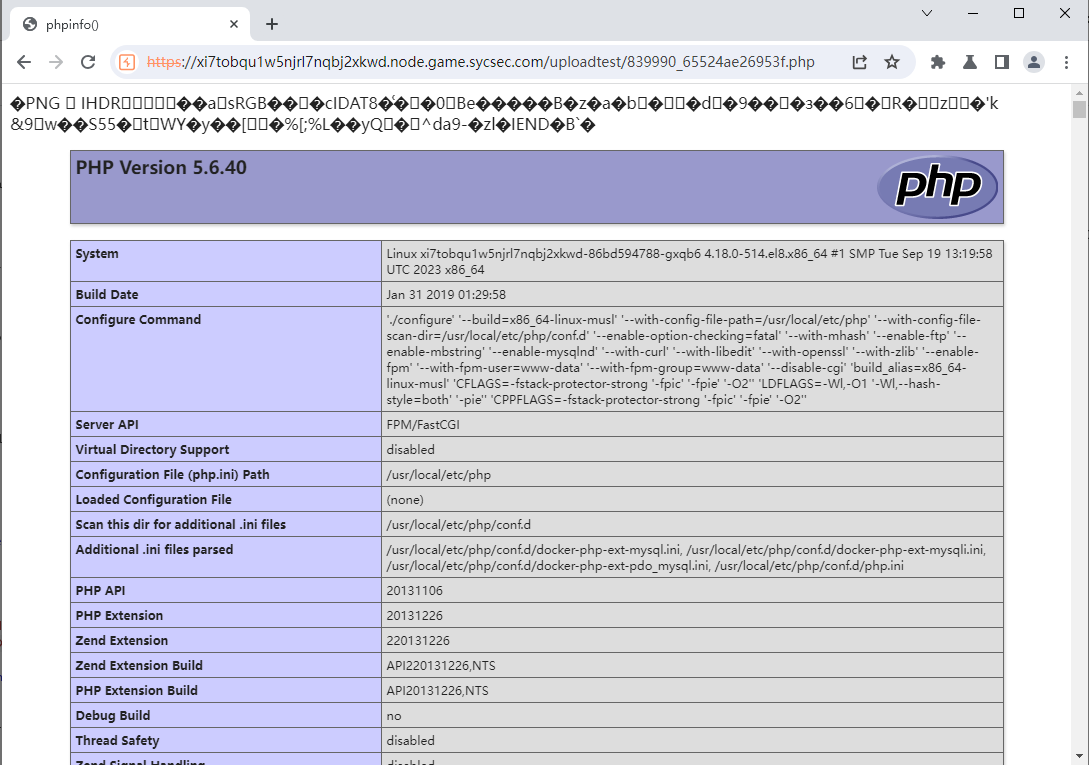Click the Thread Safety label
Screen dimensions: 1089x765
pos(117,741)
